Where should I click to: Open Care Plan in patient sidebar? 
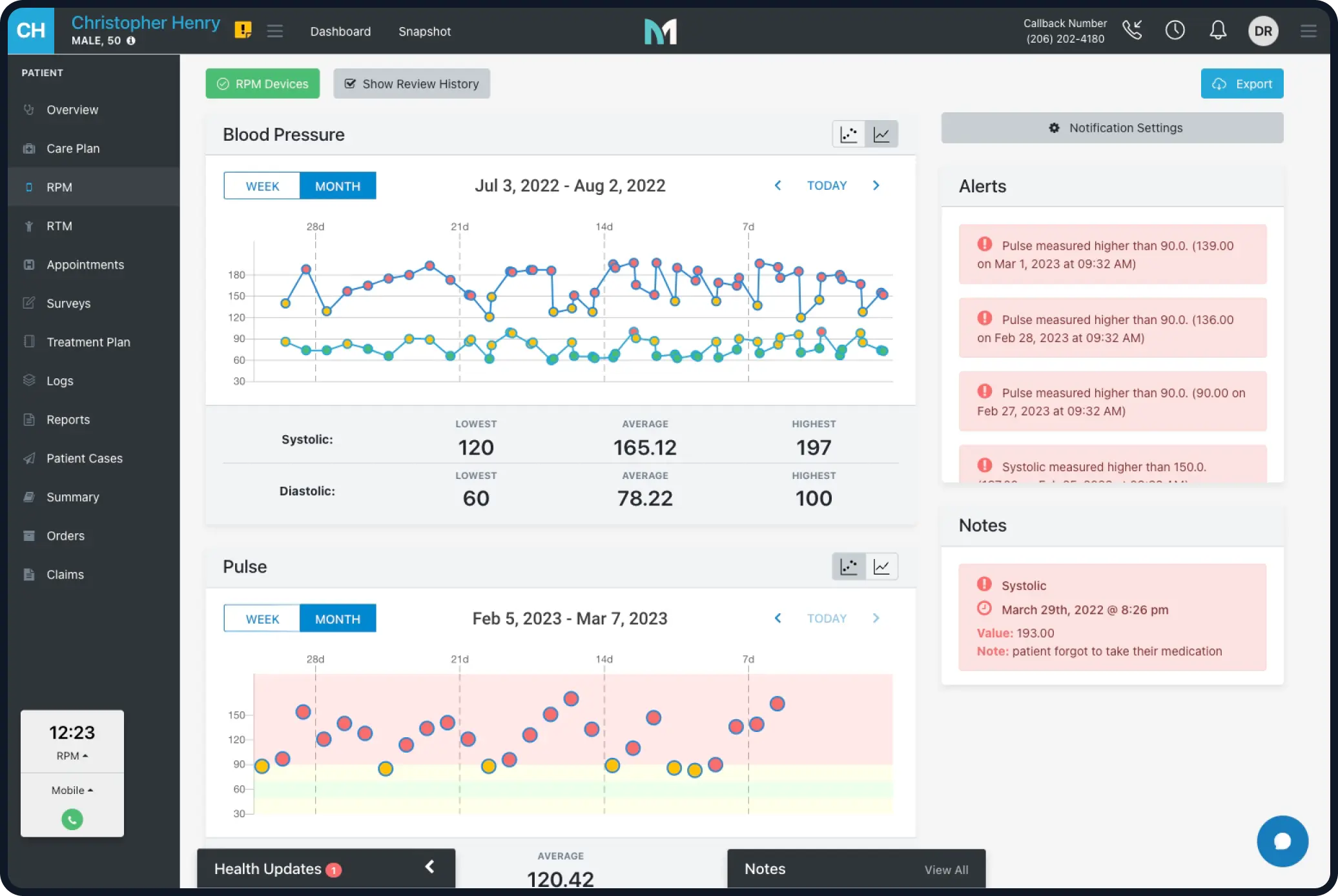[73, 148]
